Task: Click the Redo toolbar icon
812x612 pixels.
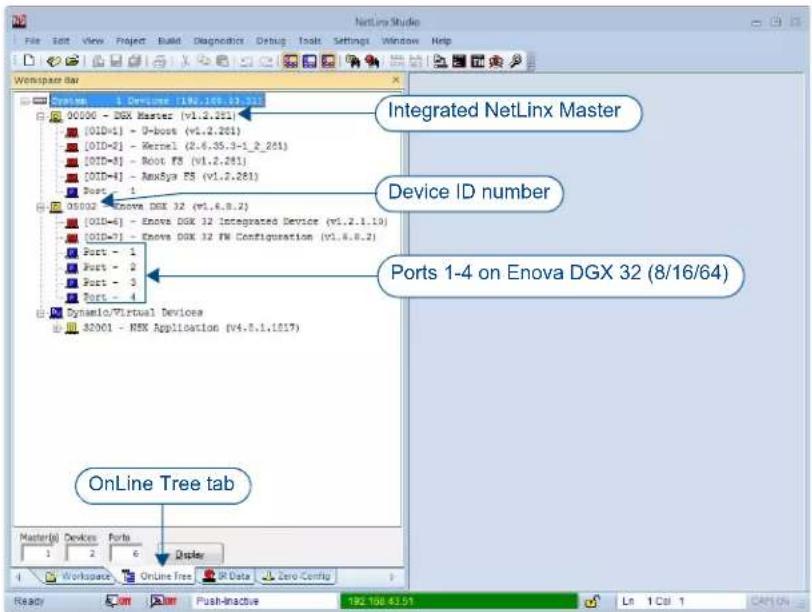Action: (x=266, y=62)
